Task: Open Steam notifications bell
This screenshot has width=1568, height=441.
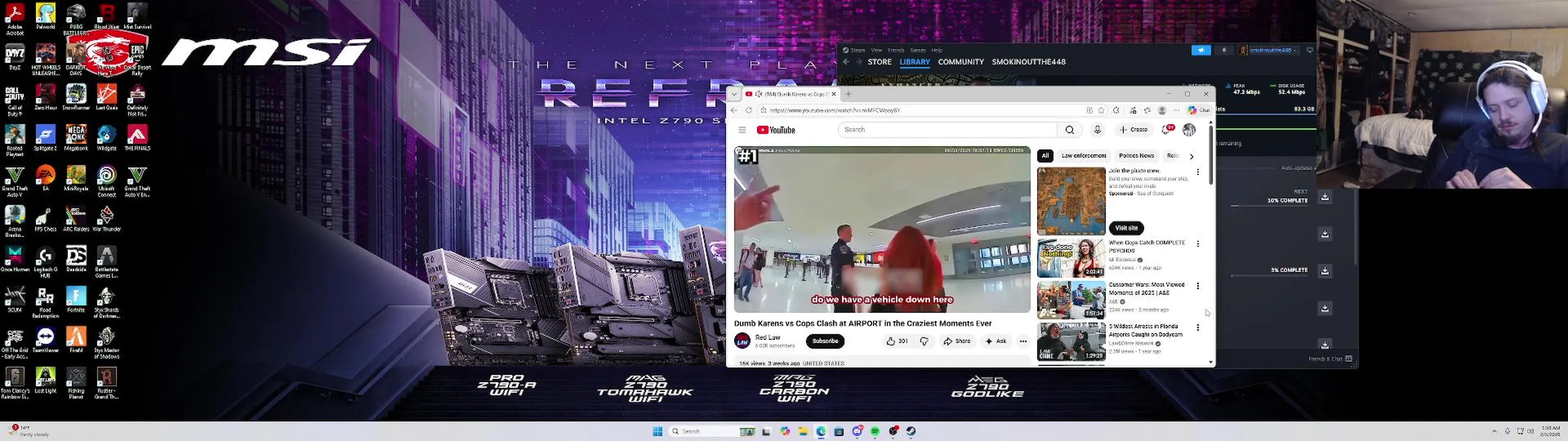Action: [x=1224, y=50]
